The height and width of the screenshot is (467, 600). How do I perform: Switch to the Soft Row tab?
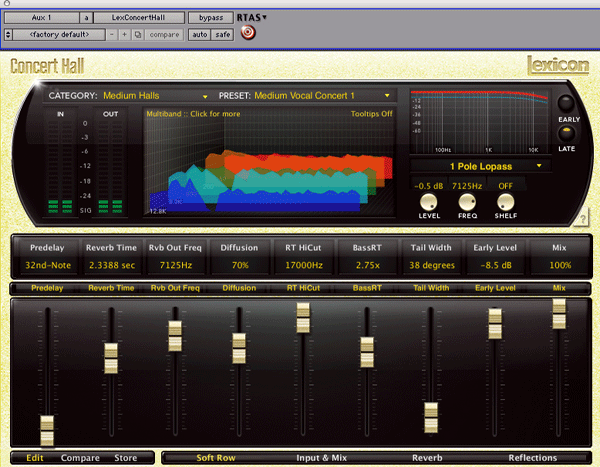pos(216,458)
